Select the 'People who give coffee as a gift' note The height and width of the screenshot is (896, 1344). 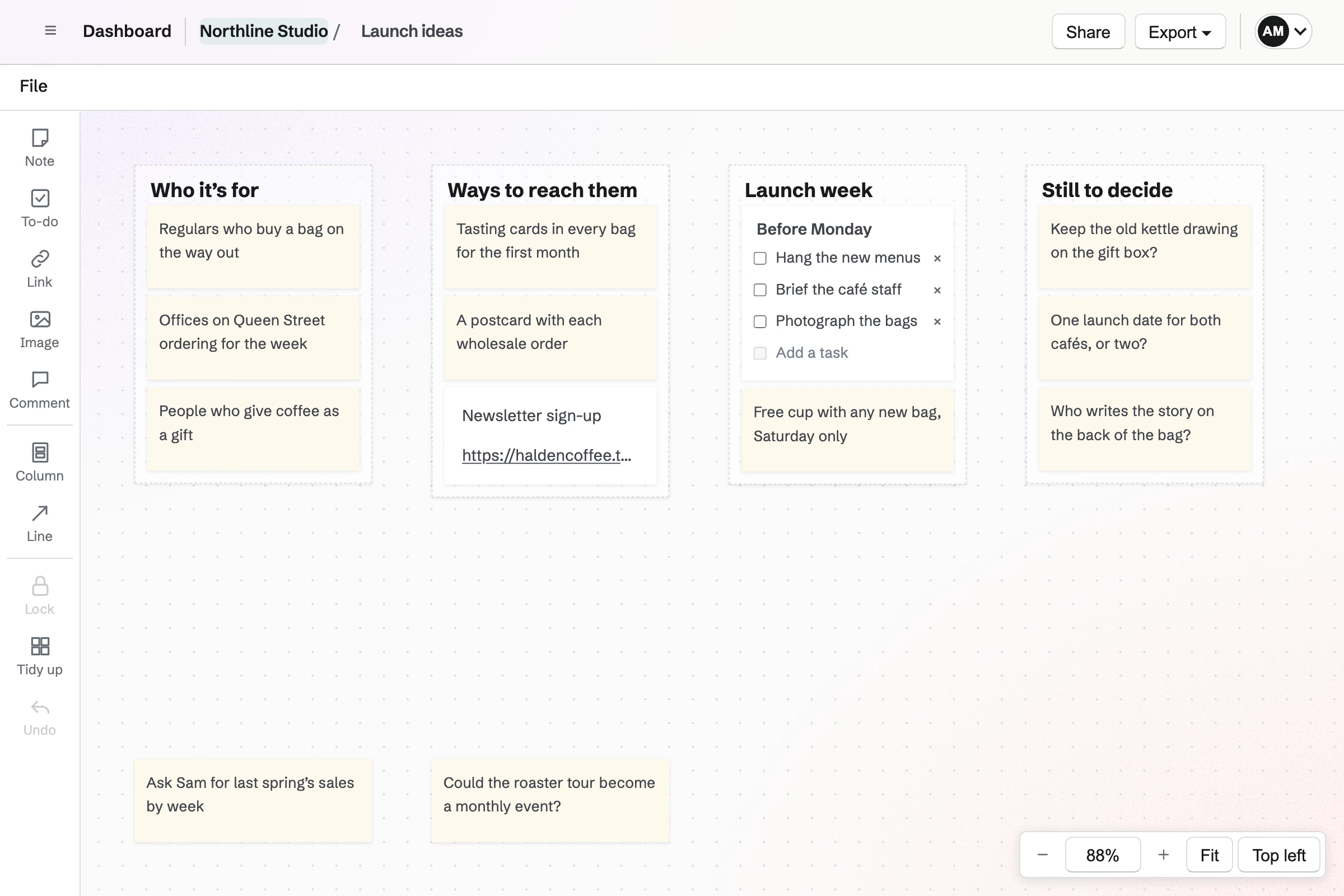(253, 429)
